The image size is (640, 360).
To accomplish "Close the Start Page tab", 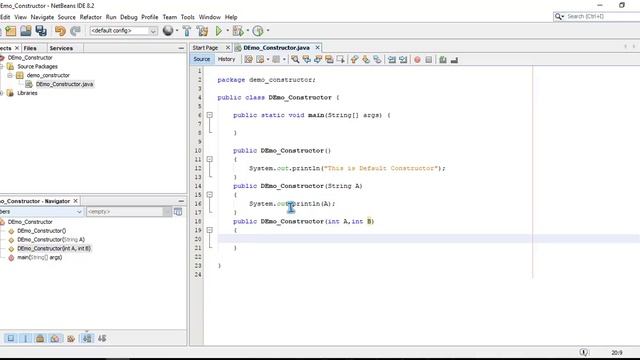I will (228, 48).
